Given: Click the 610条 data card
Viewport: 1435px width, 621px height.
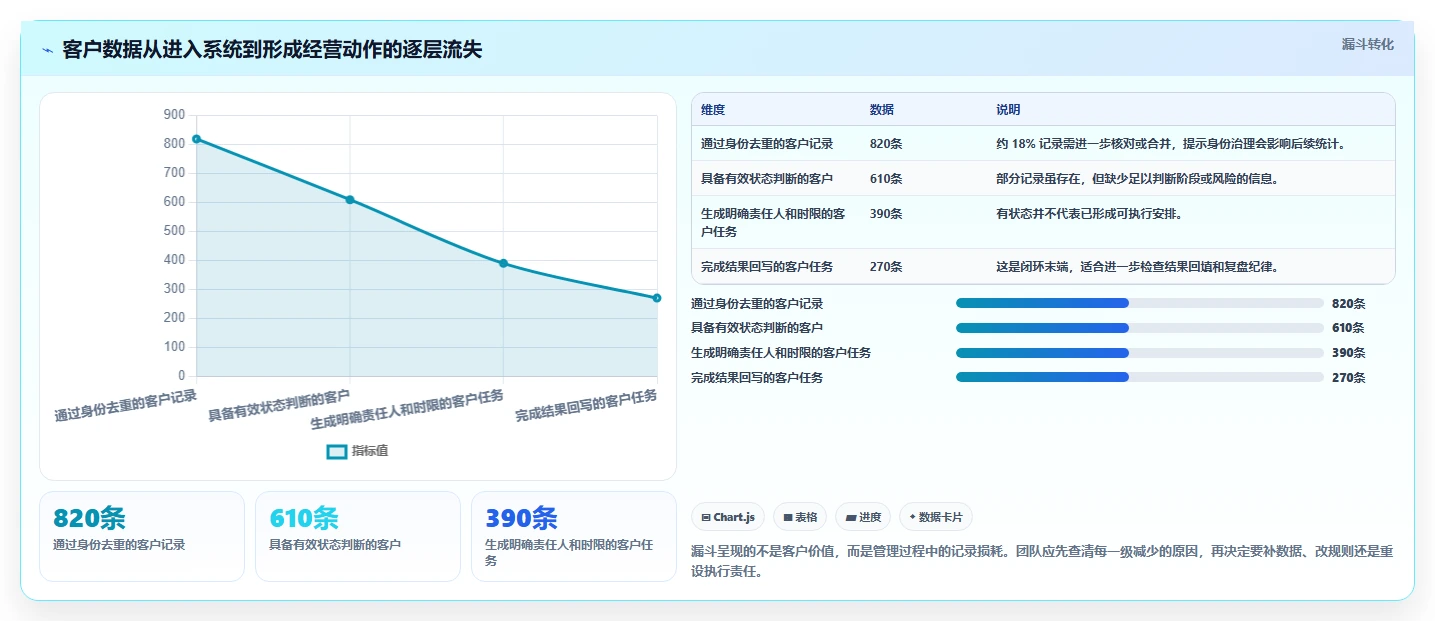Looking at the screenshot, I should (x=358, y=536).
